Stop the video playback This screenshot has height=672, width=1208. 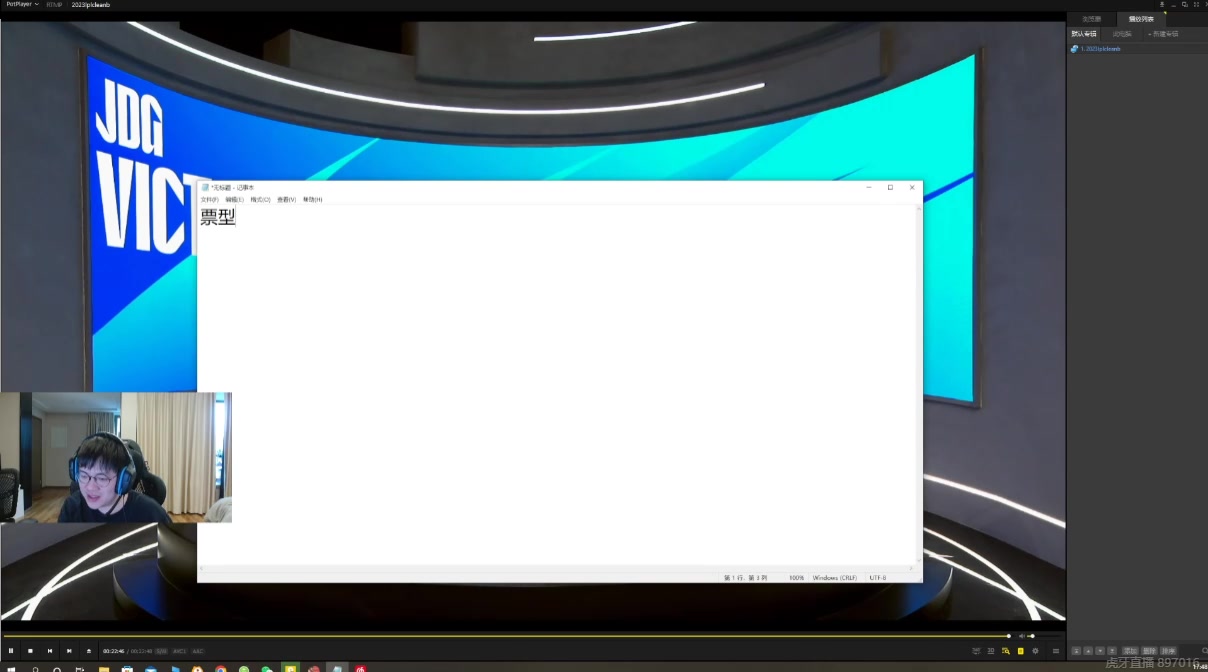pos(30,651)
